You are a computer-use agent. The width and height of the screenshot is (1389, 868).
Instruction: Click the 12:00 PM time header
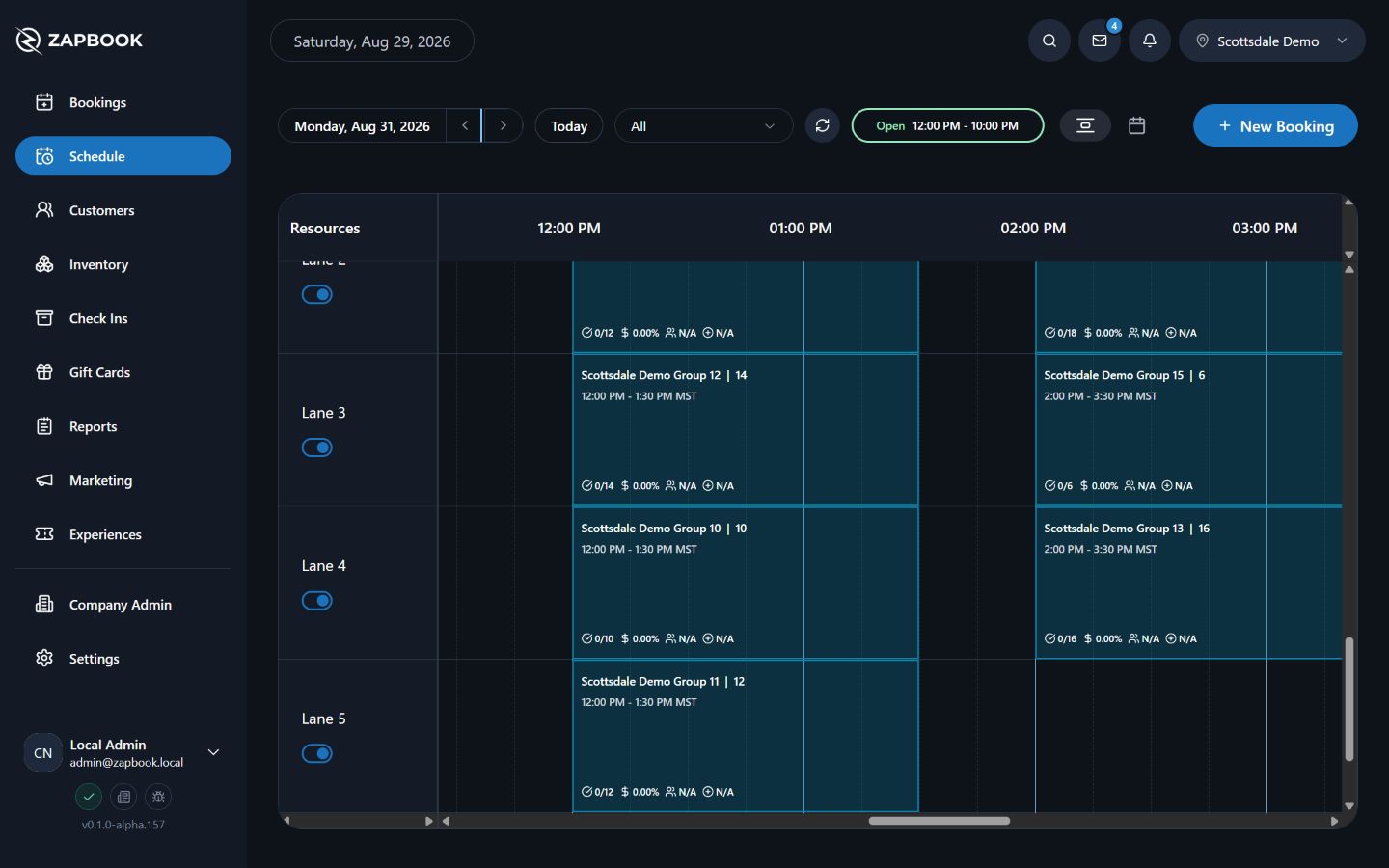(x=569, y=229)
